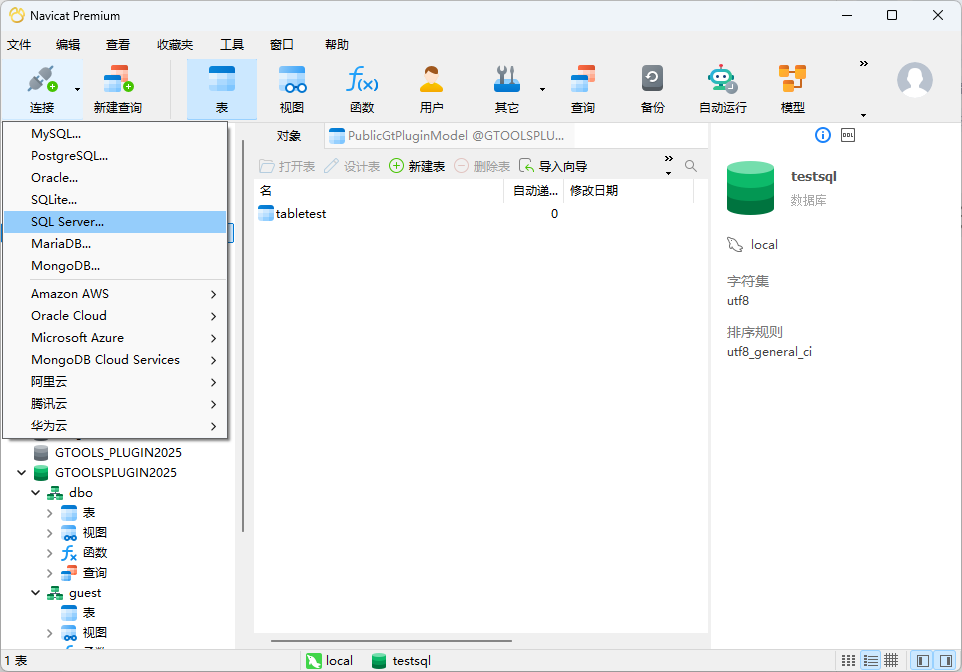Expand the 函数 node under dbo

point(50,553)
